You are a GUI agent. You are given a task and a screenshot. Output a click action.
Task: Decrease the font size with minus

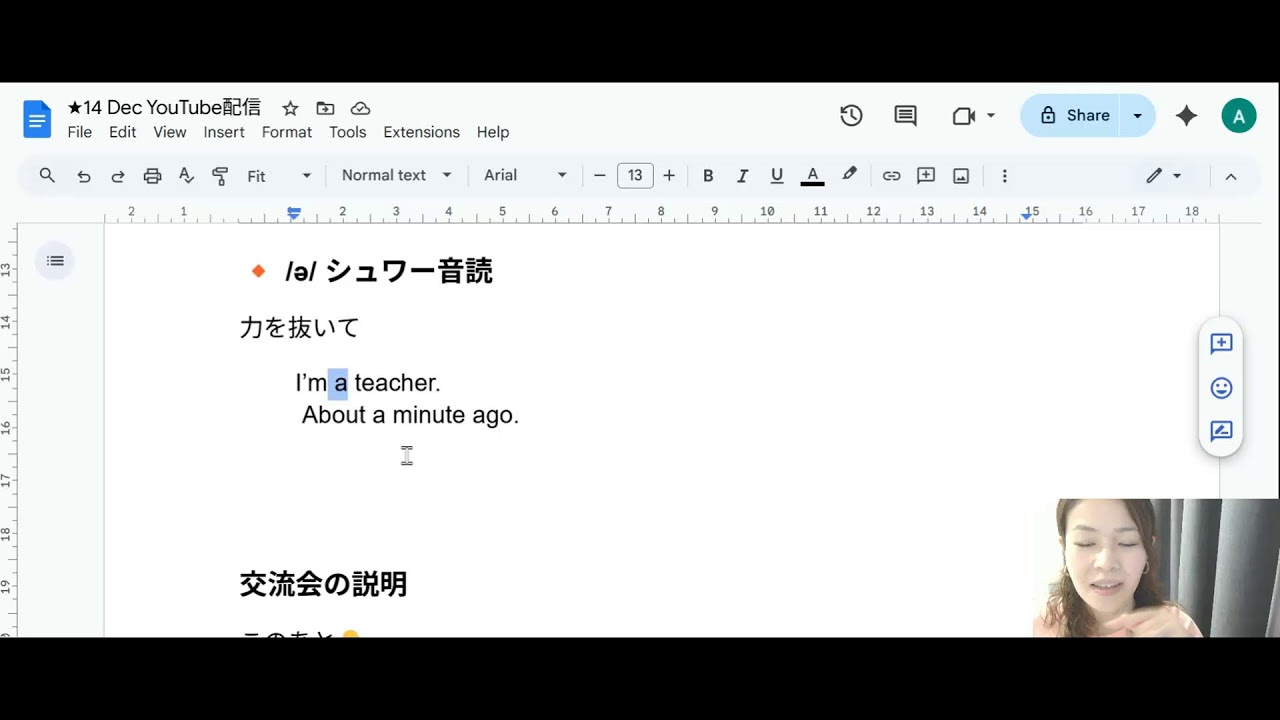[x=600, y=176]
